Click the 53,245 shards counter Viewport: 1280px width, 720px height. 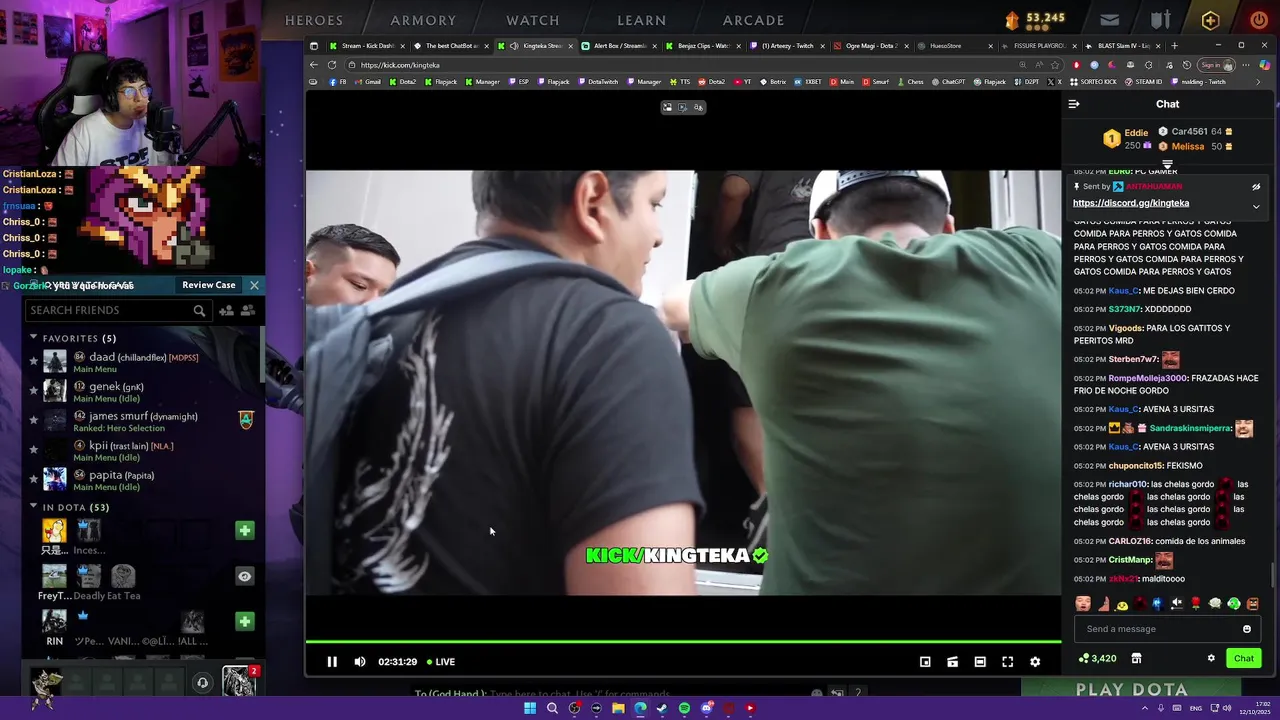point(1035,19)
